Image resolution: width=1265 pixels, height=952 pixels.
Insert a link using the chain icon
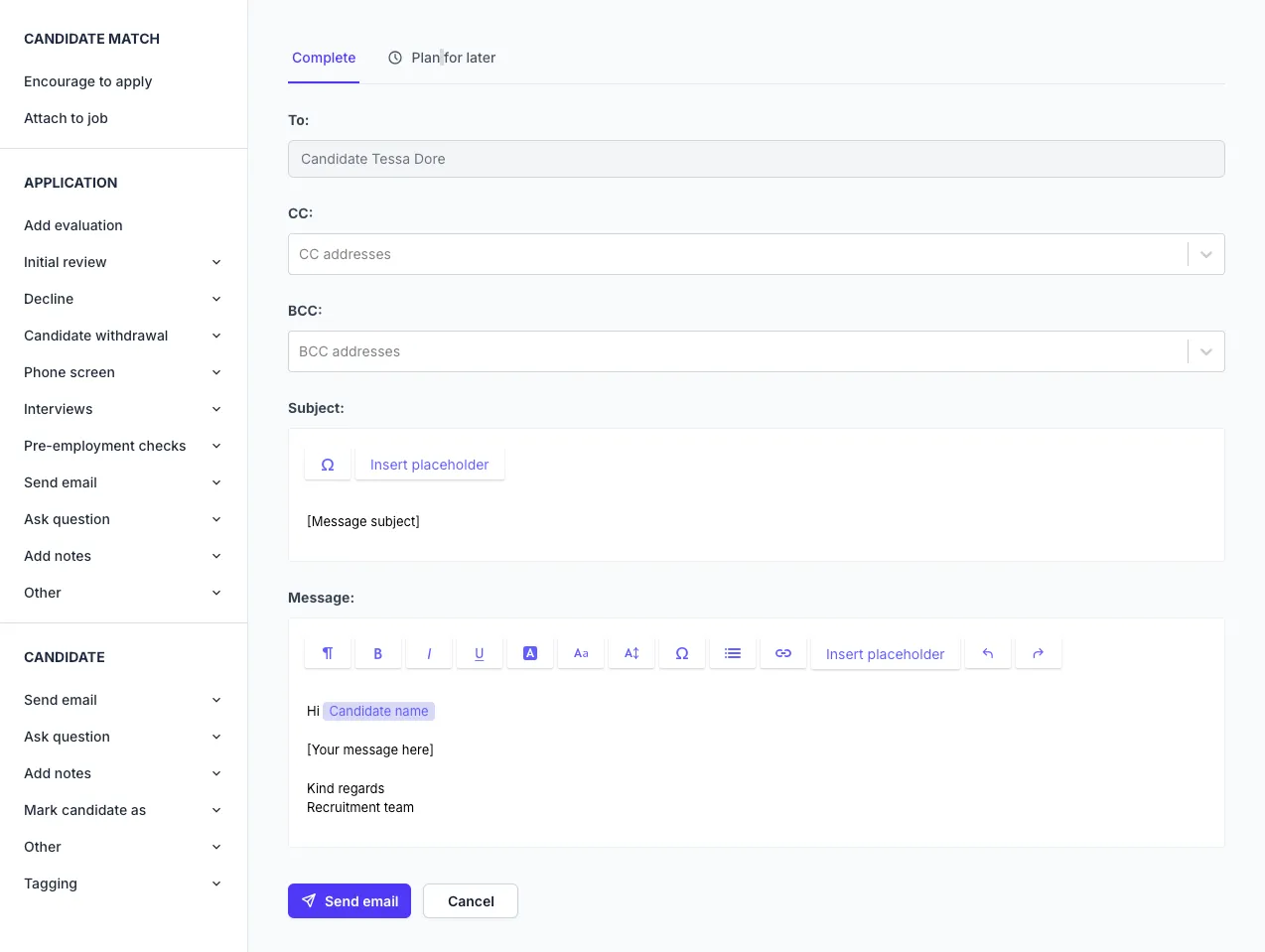pyautogui.click(x=783, y=653)
